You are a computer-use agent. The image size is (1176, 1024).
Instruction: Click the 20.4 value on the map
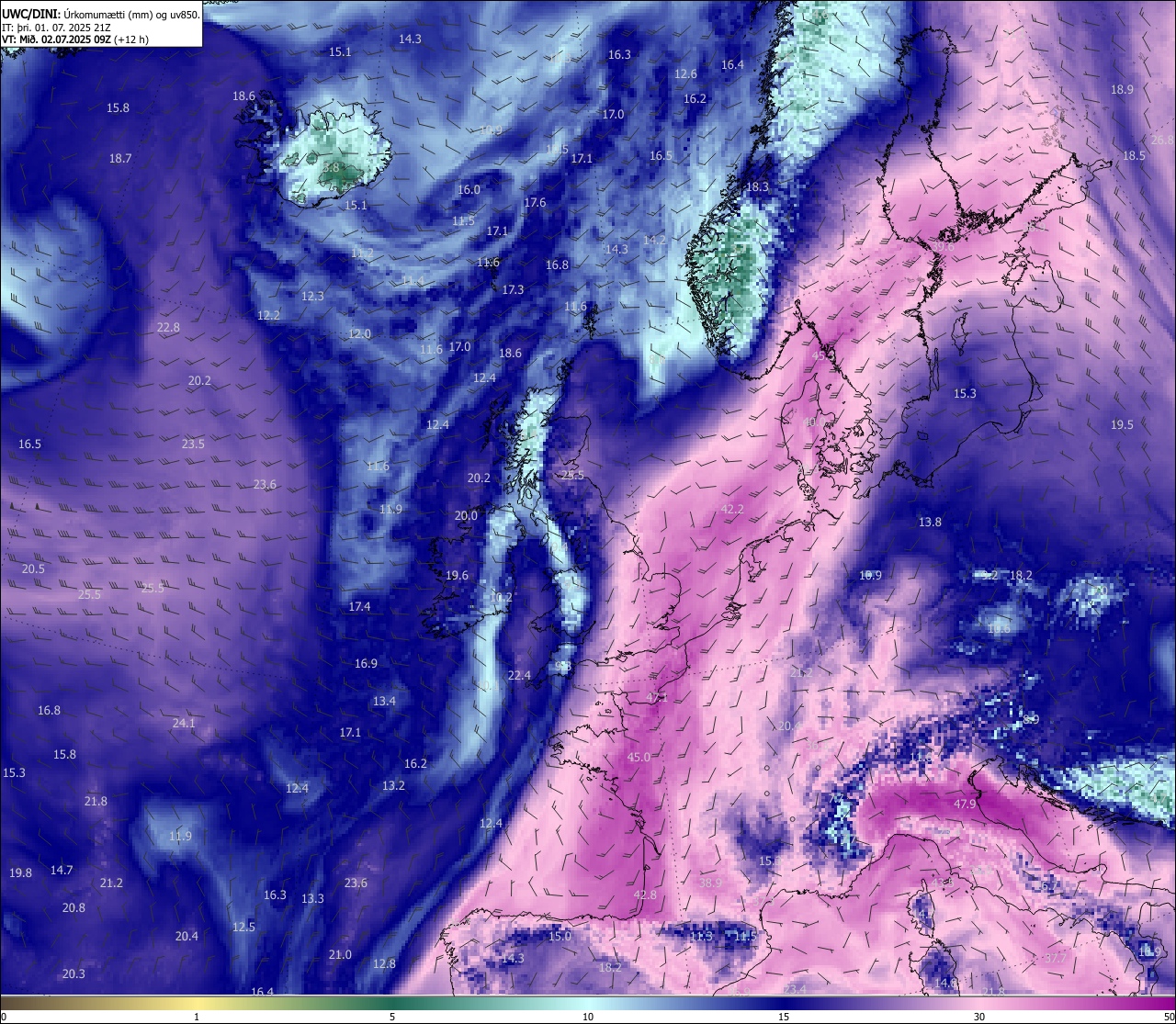187,936
